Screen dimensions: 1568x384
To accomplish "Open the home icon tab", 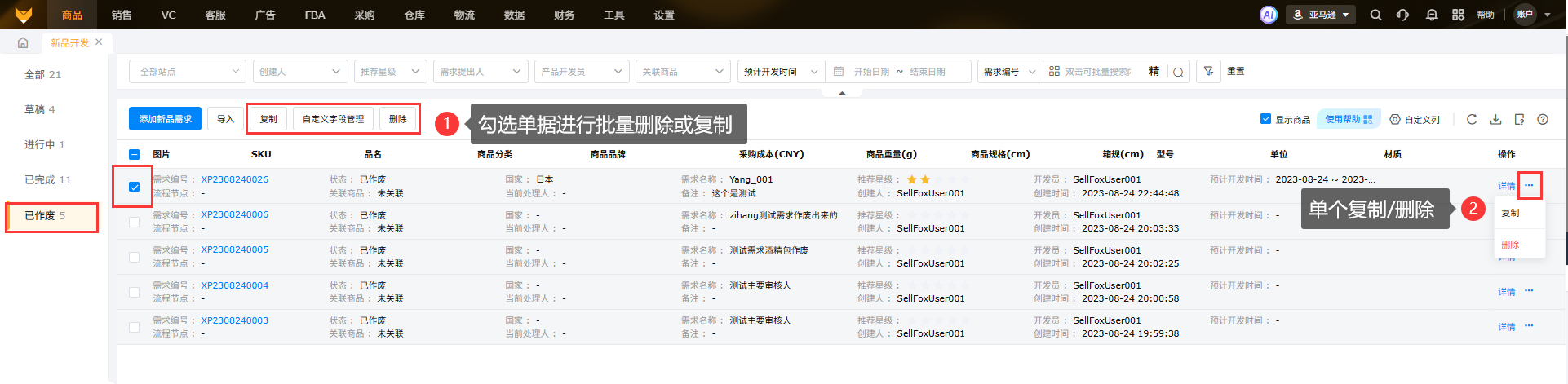I will click(23, 43).
